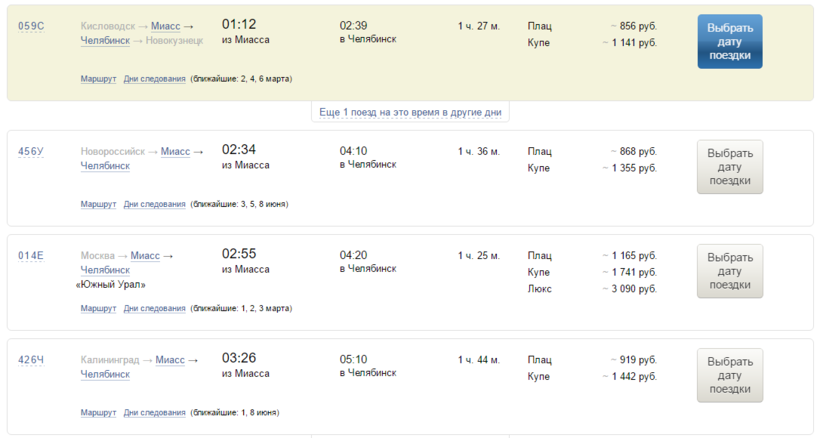Show Дни следования for train 059С

pos(154,79)
